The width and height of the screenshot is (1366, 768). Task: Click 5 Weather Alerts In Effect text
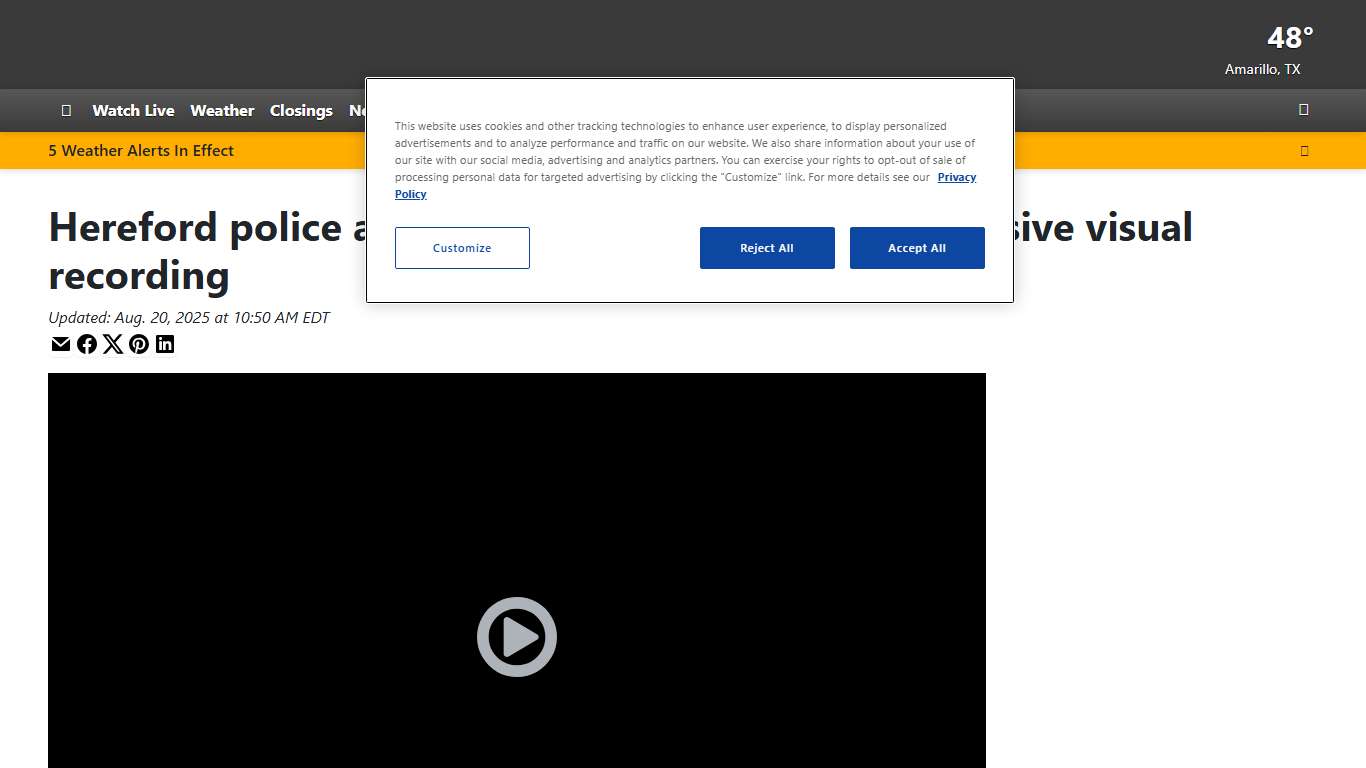click(x=141, y=151)
